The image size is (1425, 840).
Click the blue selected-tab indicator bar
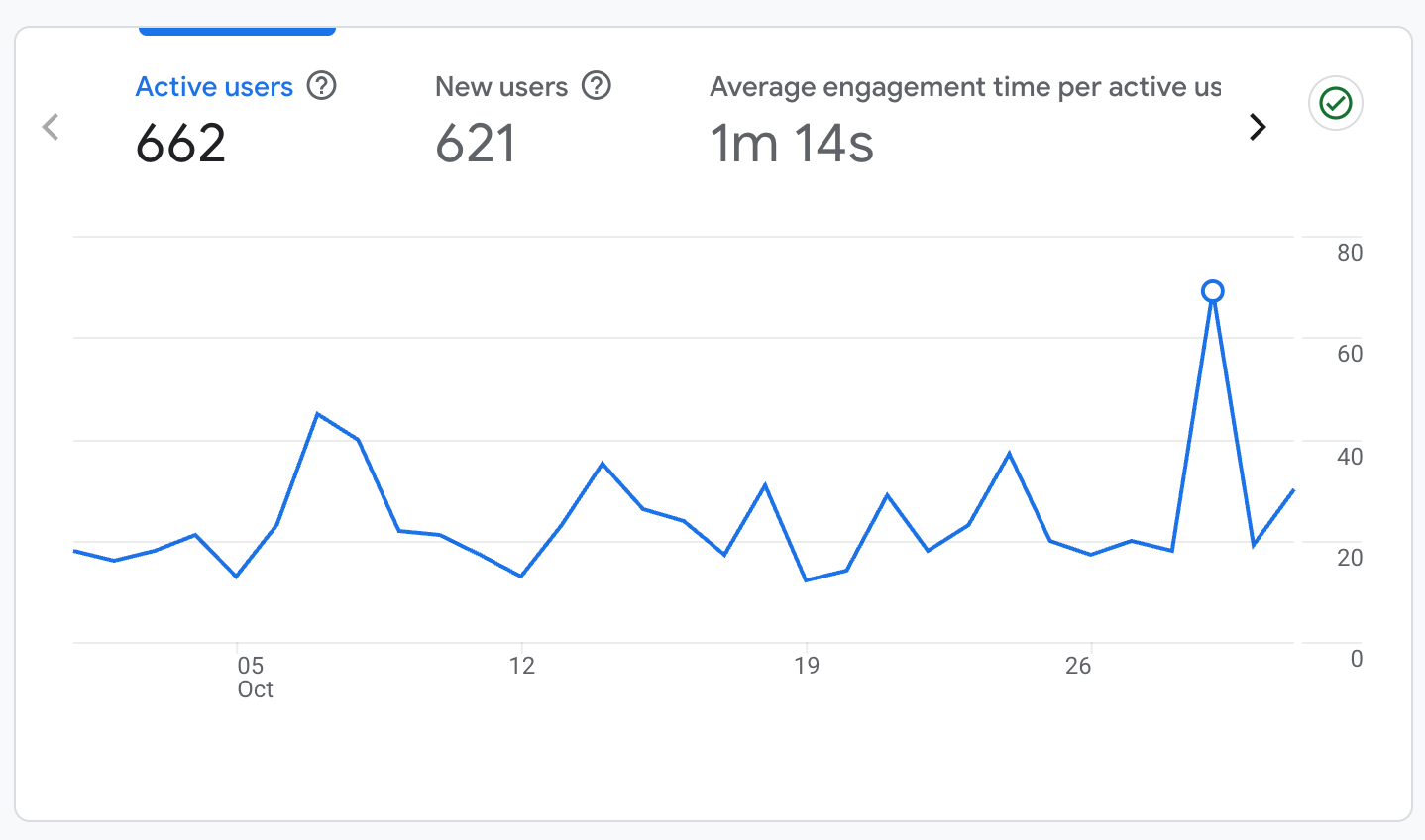[237, 32]
